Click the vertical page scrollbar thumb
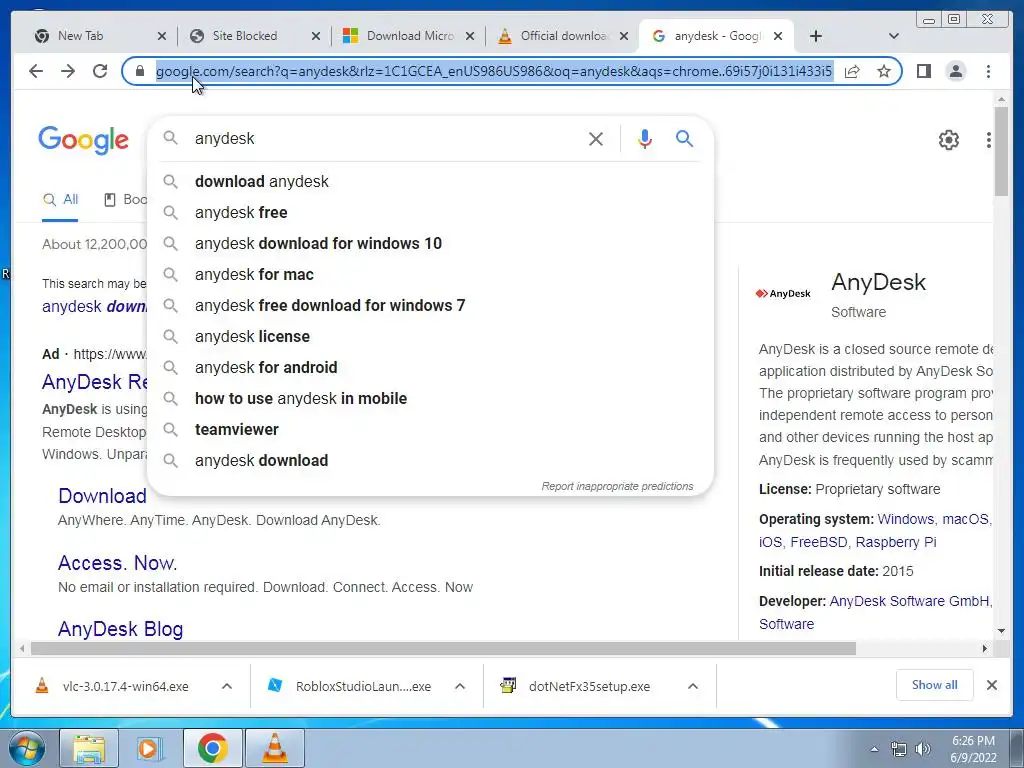1024x768 pixels. point(1001,151)
